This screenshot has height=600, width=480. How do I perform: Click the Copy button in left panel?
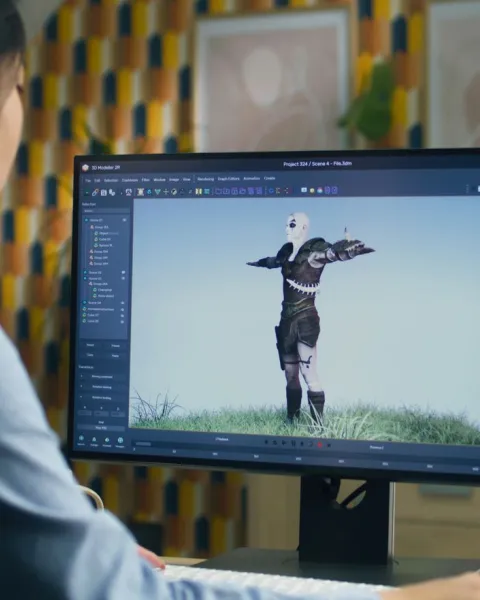(x=90, y=355)
